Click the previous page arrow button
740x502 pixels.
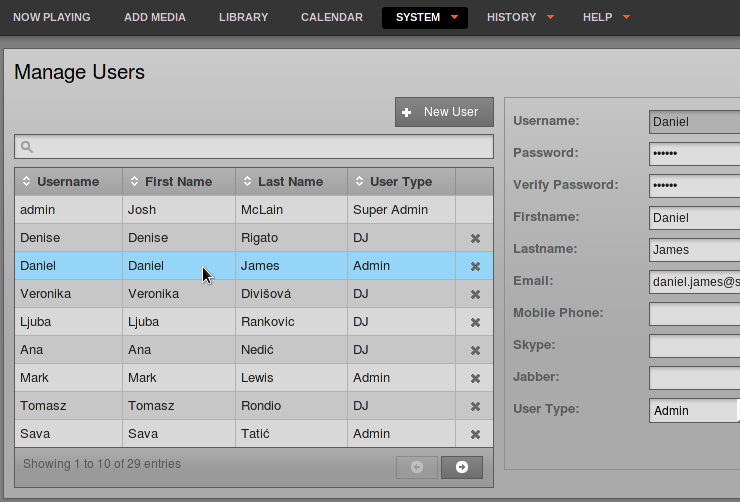417,467
